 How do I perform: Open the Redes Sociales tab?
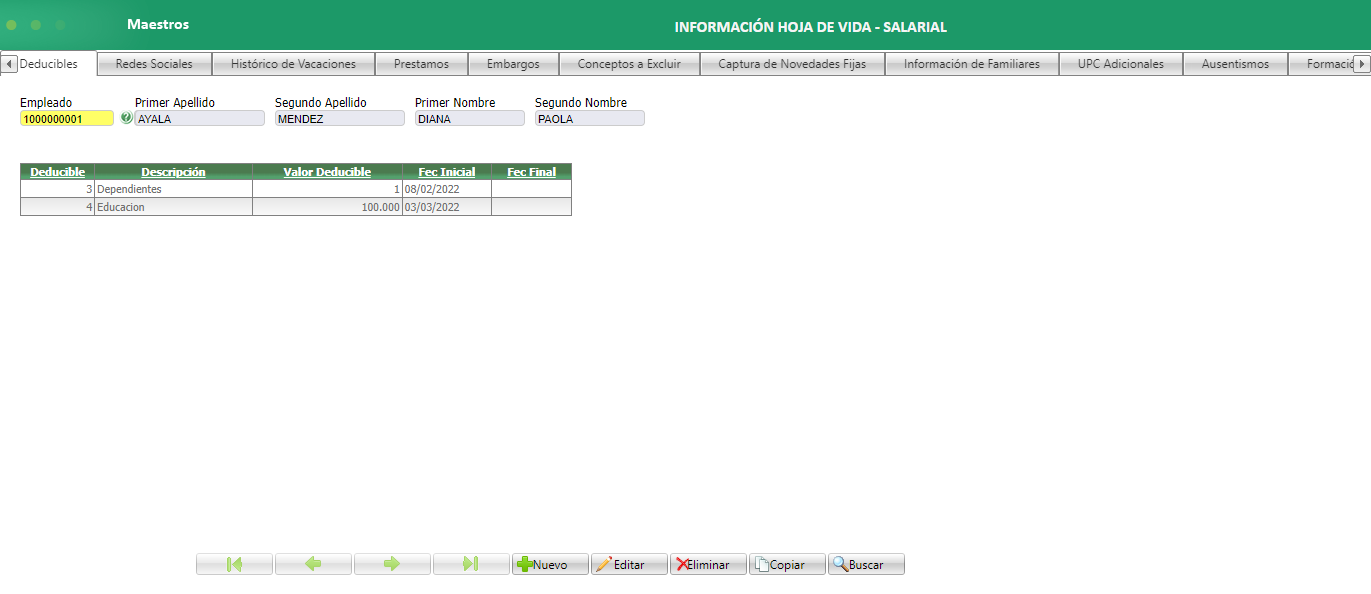(154, 64)
